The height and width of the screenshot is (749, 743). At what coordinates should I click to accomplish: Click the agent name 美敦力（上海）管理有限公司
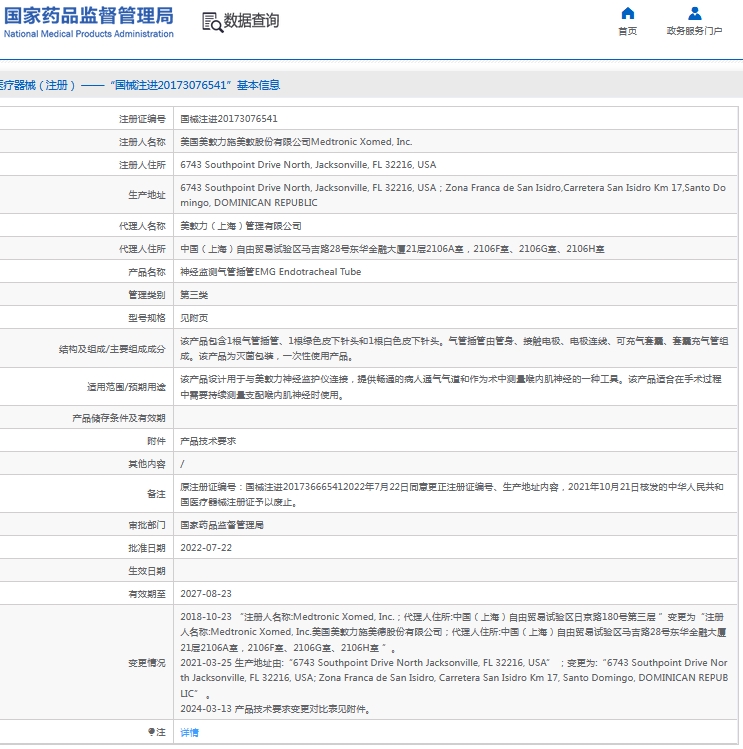(240, 225)
